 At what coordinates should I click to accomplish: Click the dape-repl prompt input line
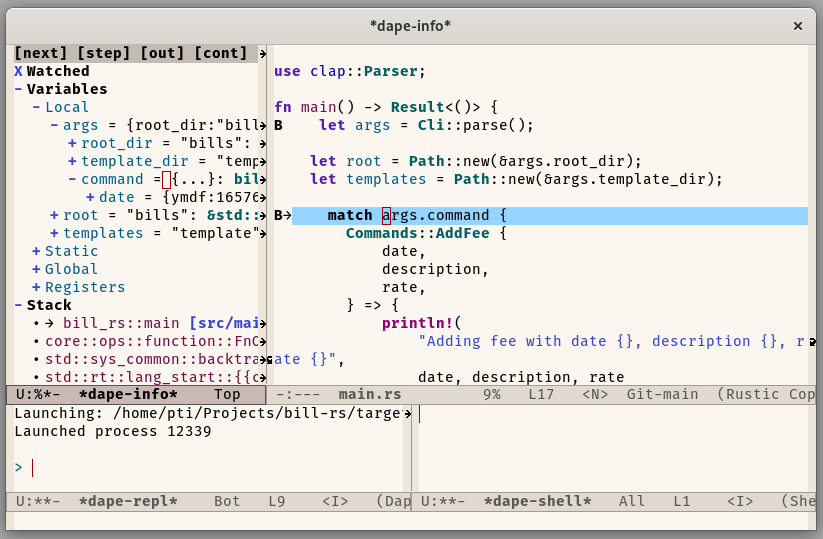(x=209, y=467)
